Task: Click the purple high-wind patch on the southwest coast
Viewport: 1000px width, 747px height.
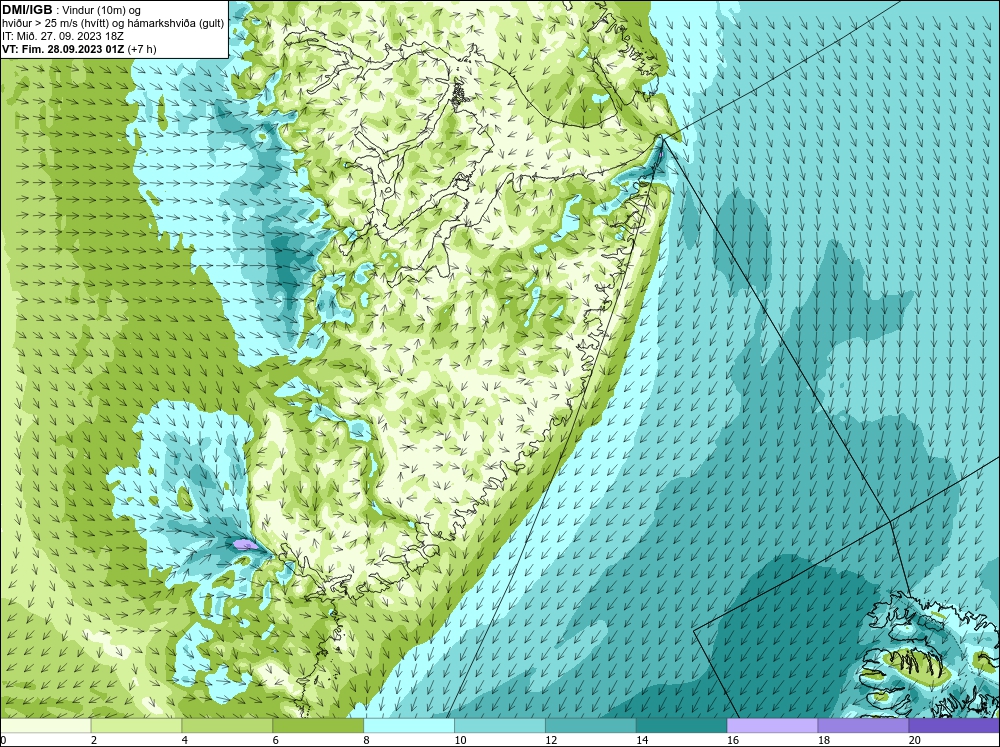Action: 244,544
